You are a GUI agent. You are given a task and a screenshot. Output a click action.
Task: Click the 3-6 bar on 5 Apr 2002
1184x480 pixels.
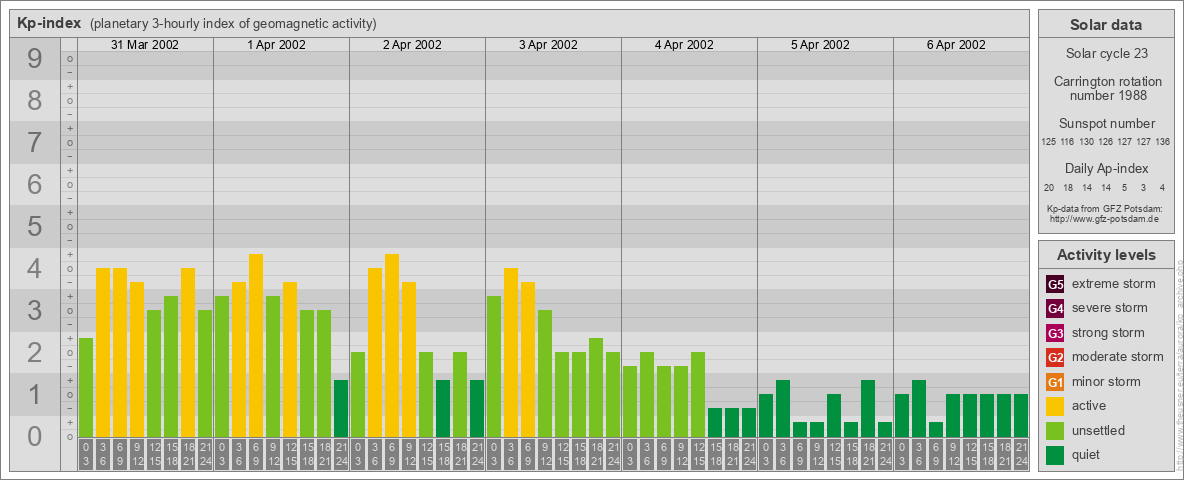pyautogui.click(x=783, y=408)
